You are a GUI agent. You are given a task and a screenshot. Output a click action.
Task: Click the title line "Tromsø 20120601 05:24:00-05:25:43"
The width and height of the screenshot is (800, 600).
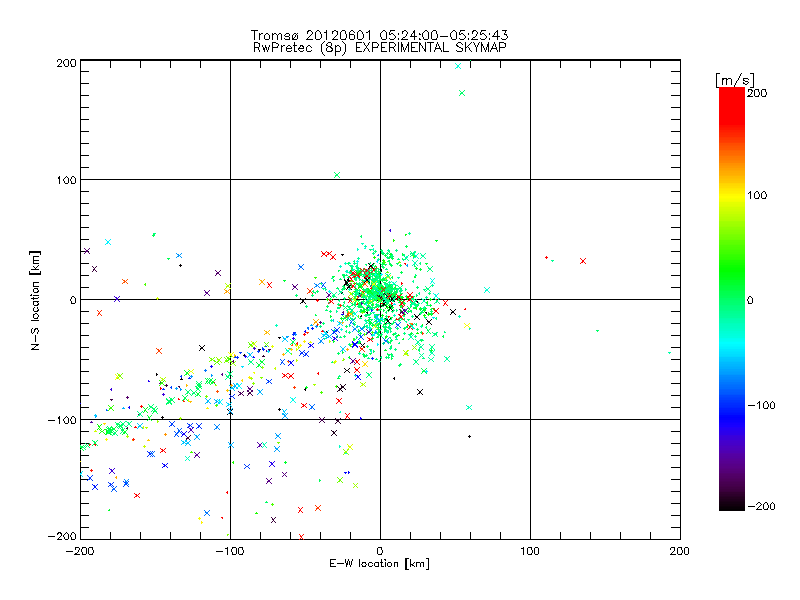tap(379, 35)
